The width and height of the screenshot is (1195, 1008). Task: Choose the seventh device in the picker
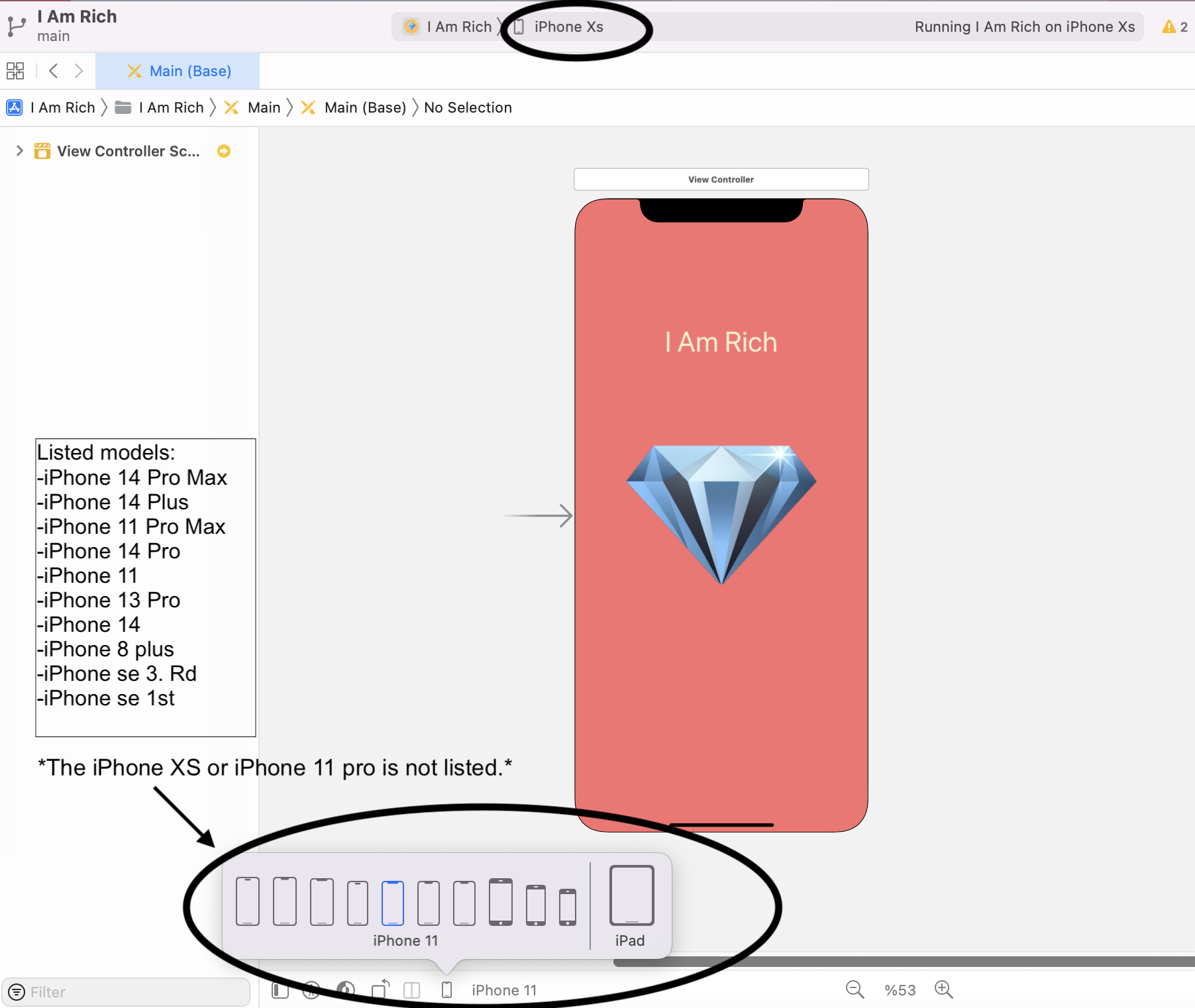click(464, 903)
